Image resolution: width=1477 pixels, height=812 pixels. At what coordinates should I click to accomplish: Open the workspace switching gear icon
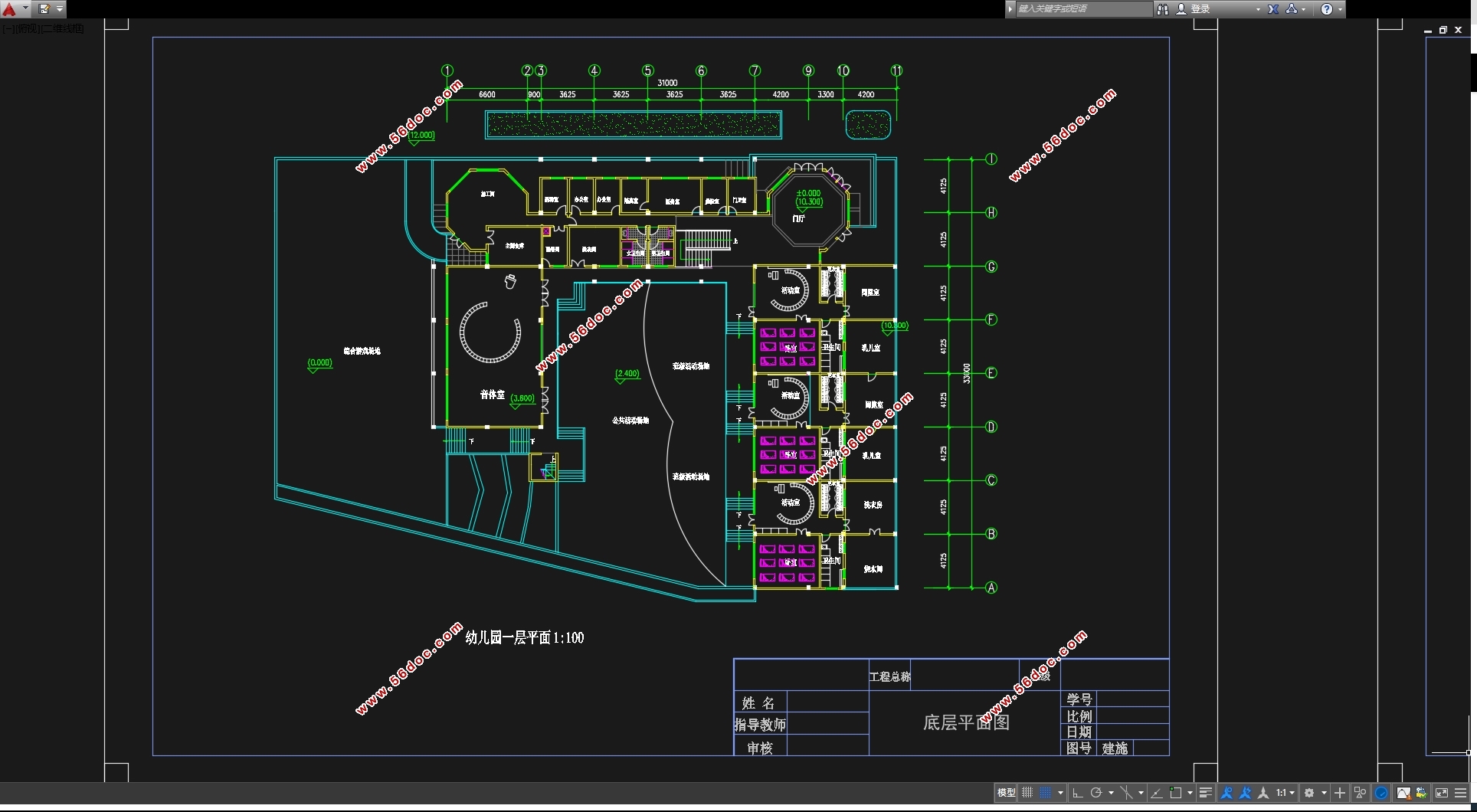[1309, 793]
